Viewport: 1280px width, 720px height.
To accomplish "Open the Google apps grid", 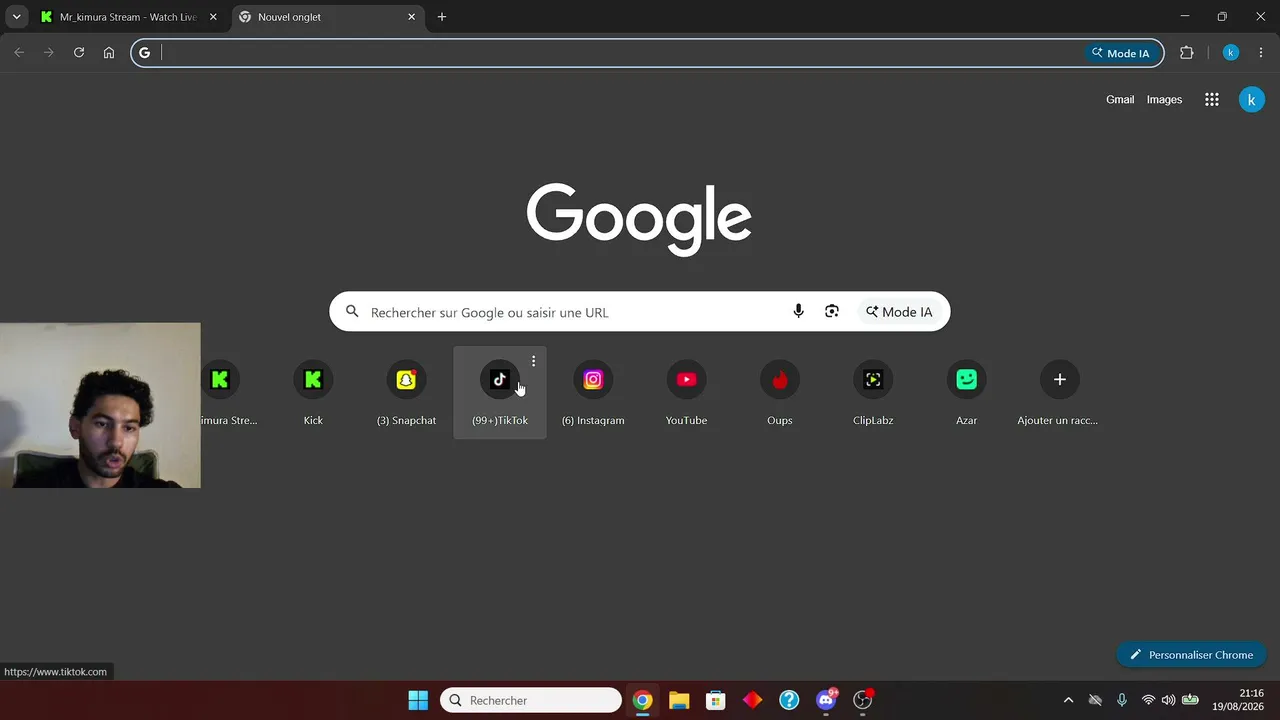I will (1212, 100).
